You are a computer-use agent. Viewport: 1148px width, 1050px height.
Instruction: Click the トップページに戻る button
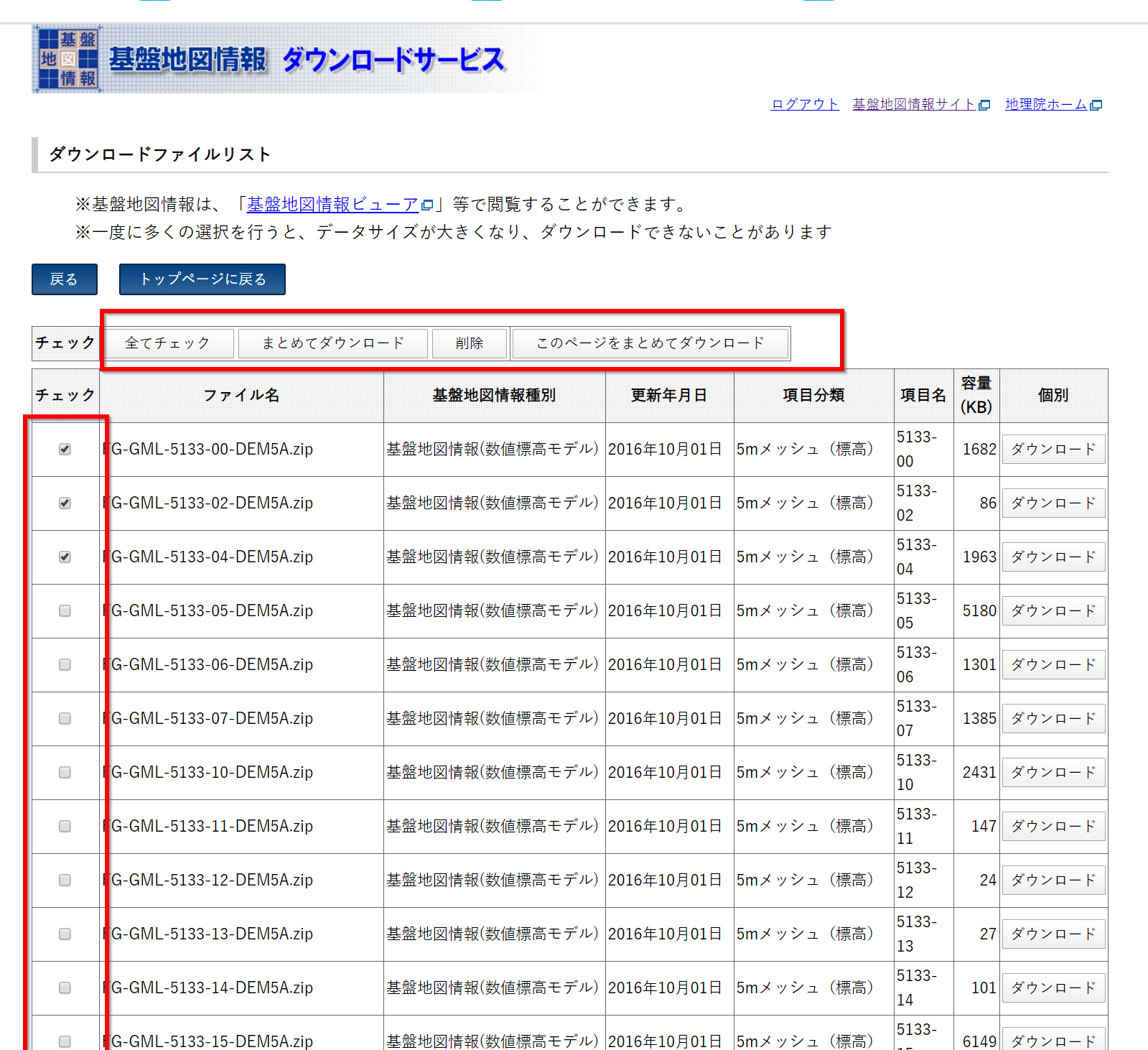202,279
